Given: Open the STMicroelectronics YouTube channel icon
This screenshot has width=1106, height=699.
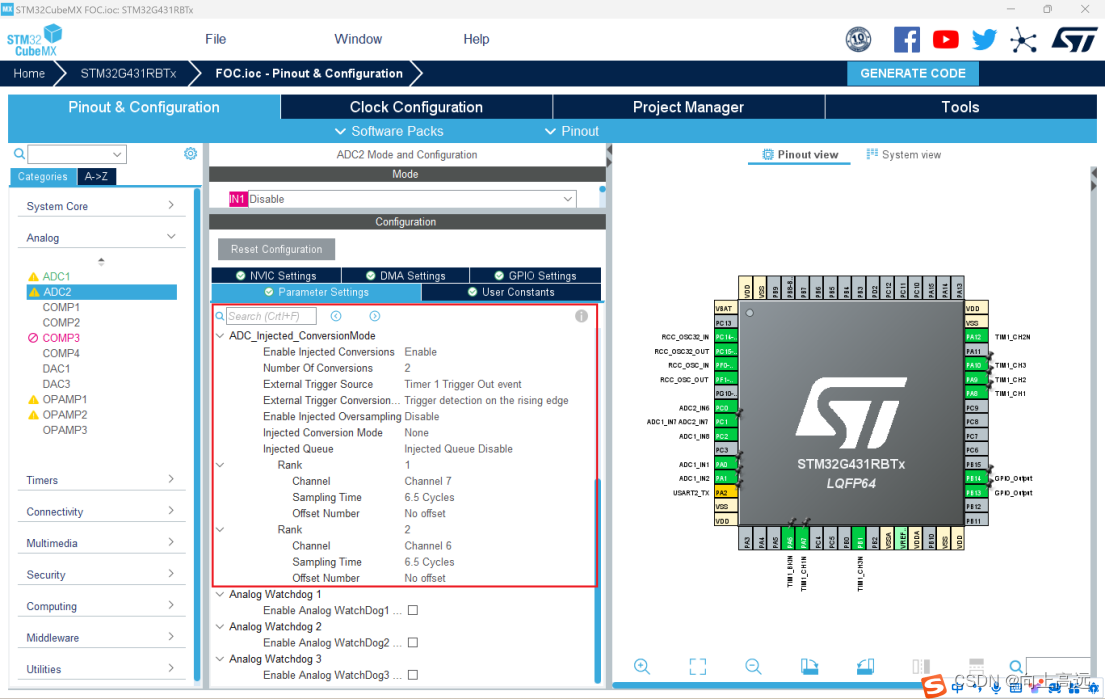Looking at the screenshot, I should tap(945, 39).
